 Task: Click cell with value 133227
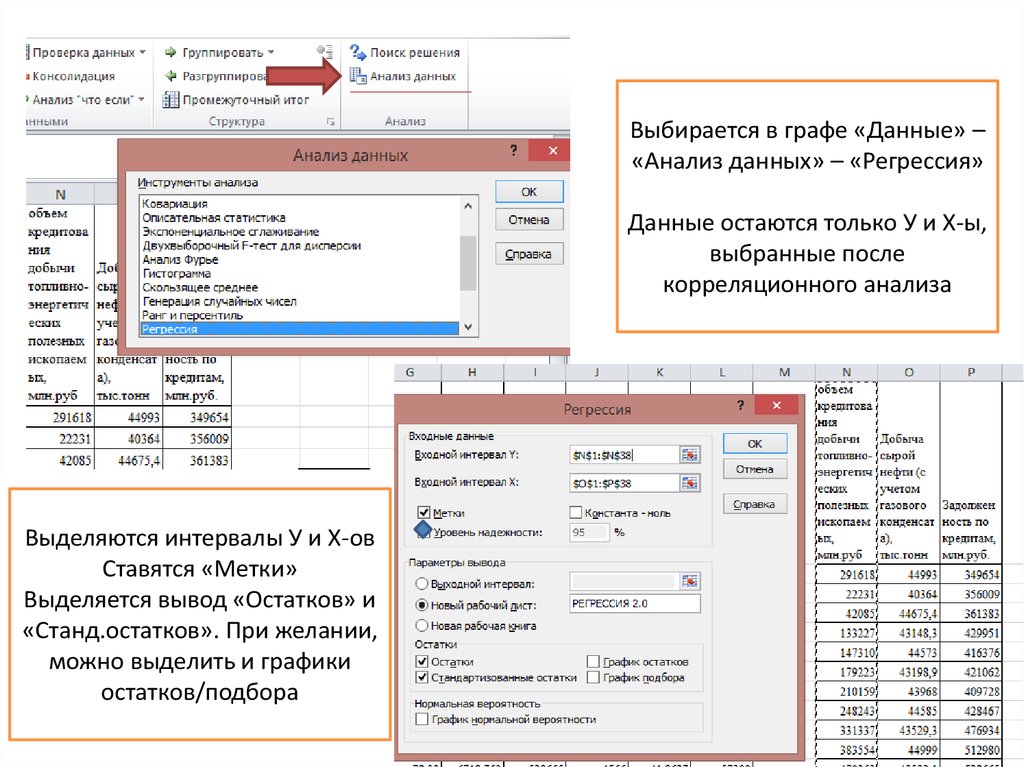846,632
